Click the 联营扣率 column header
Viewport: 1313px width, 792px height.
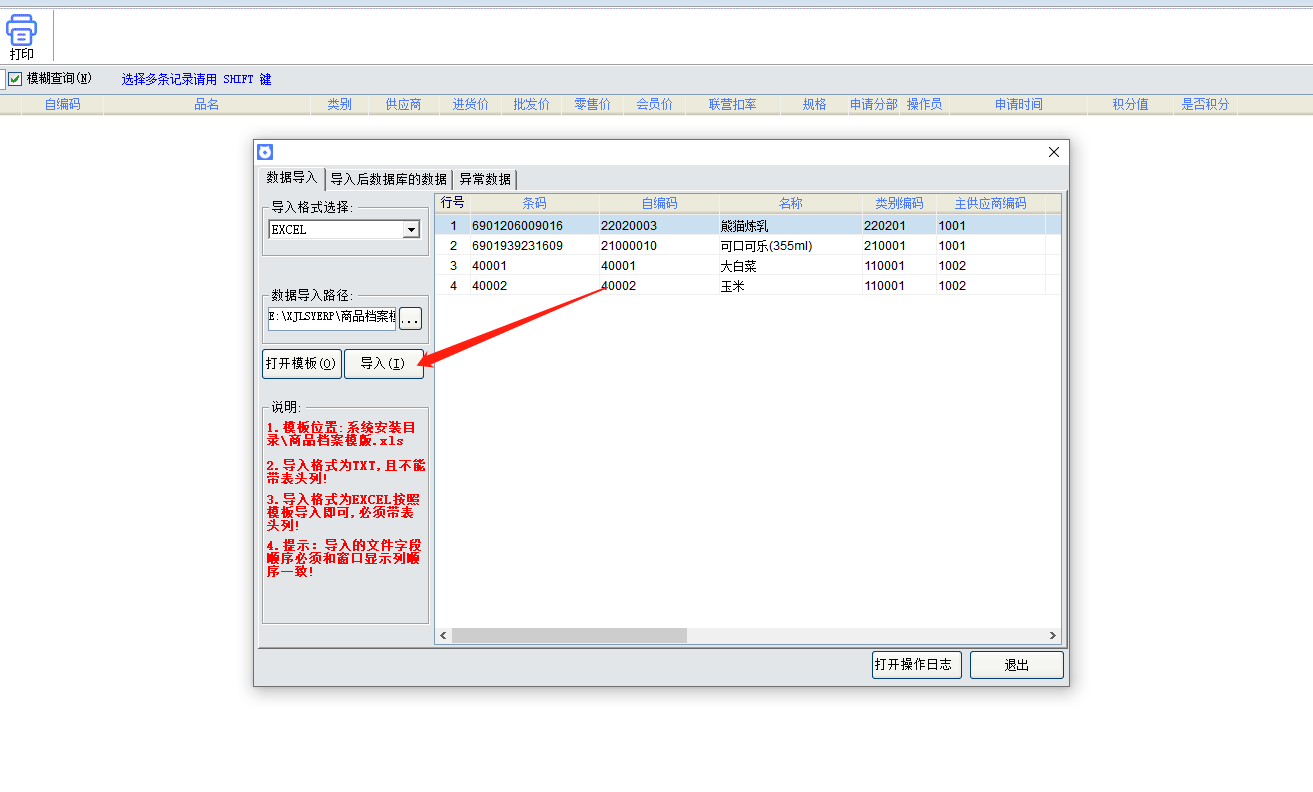point(732,104)
